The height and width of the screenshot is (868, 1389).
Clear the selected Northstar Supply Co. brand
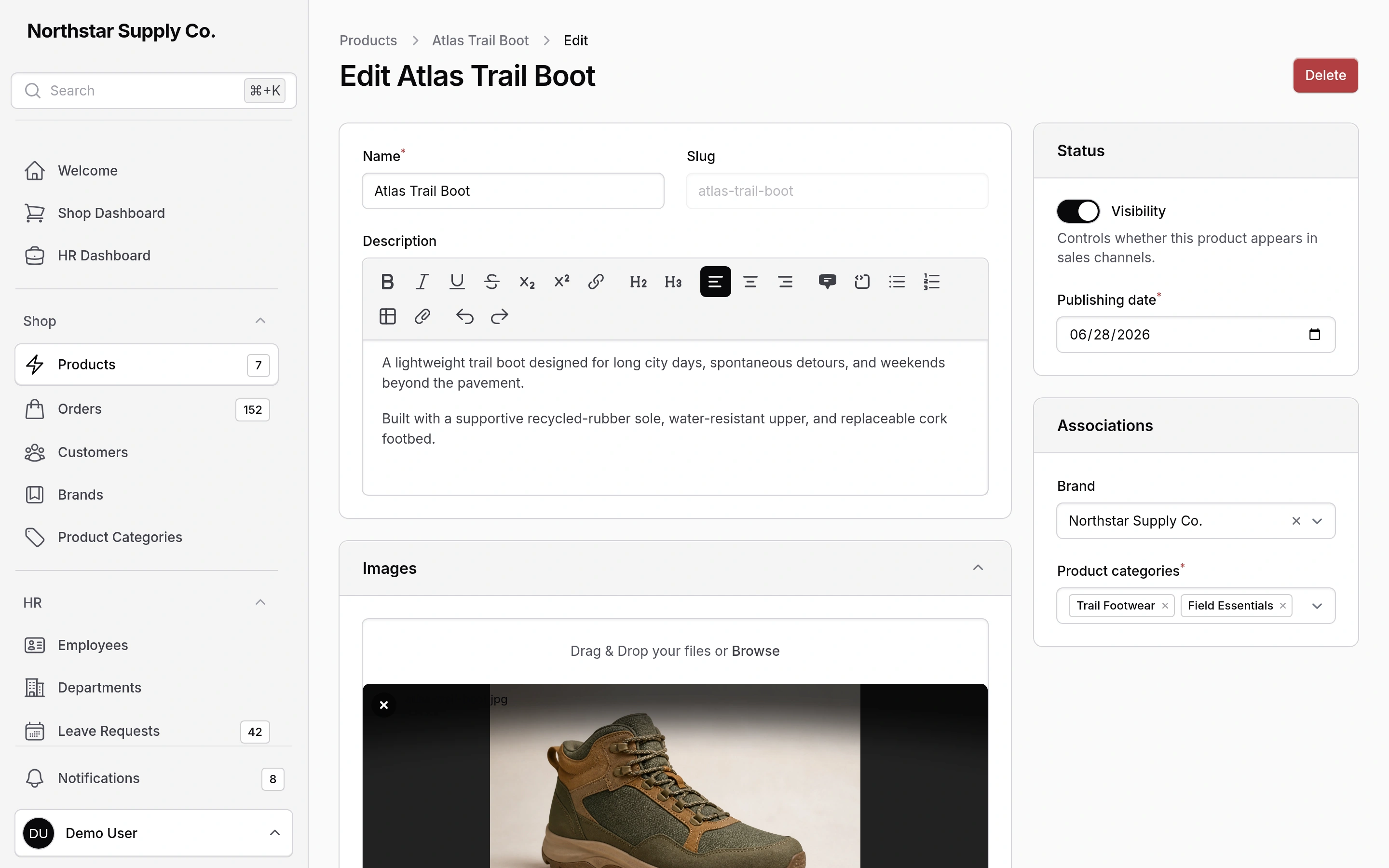point(1296,521)
